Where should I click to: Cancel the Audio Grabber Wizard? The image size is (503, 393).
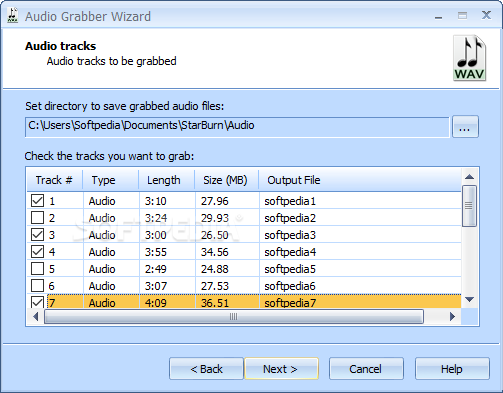pyautogui.click(x=366, y=369)
